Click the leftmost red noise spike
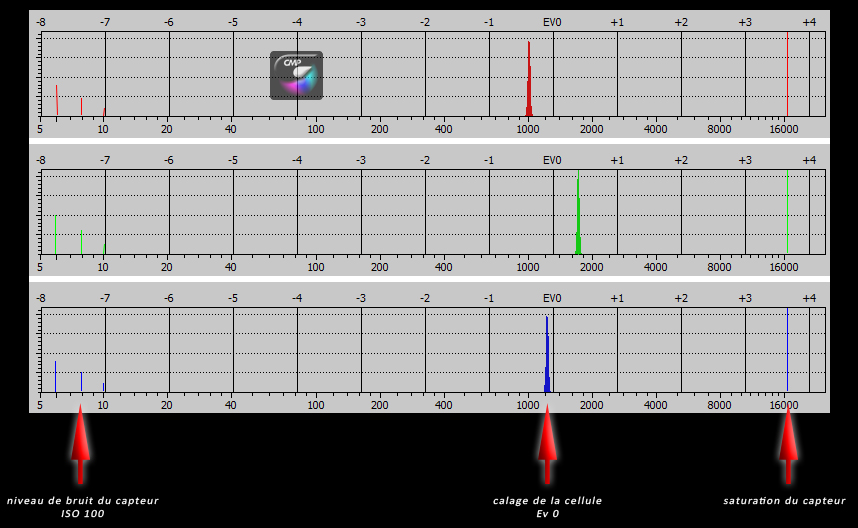Screen dimensions: 858x528 tap(56, 100)
